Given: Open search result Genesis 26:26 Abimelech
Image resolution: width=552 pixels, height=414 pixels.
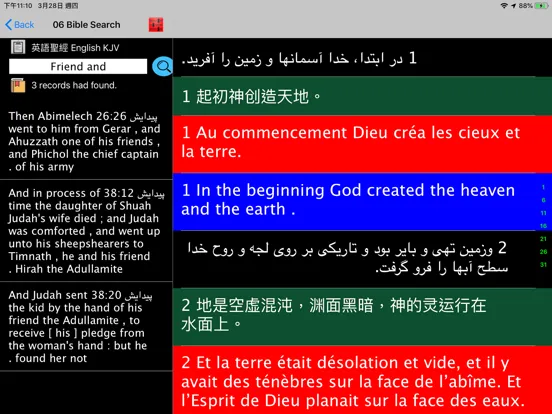Looking at the screenshot, I should (86, 142).
